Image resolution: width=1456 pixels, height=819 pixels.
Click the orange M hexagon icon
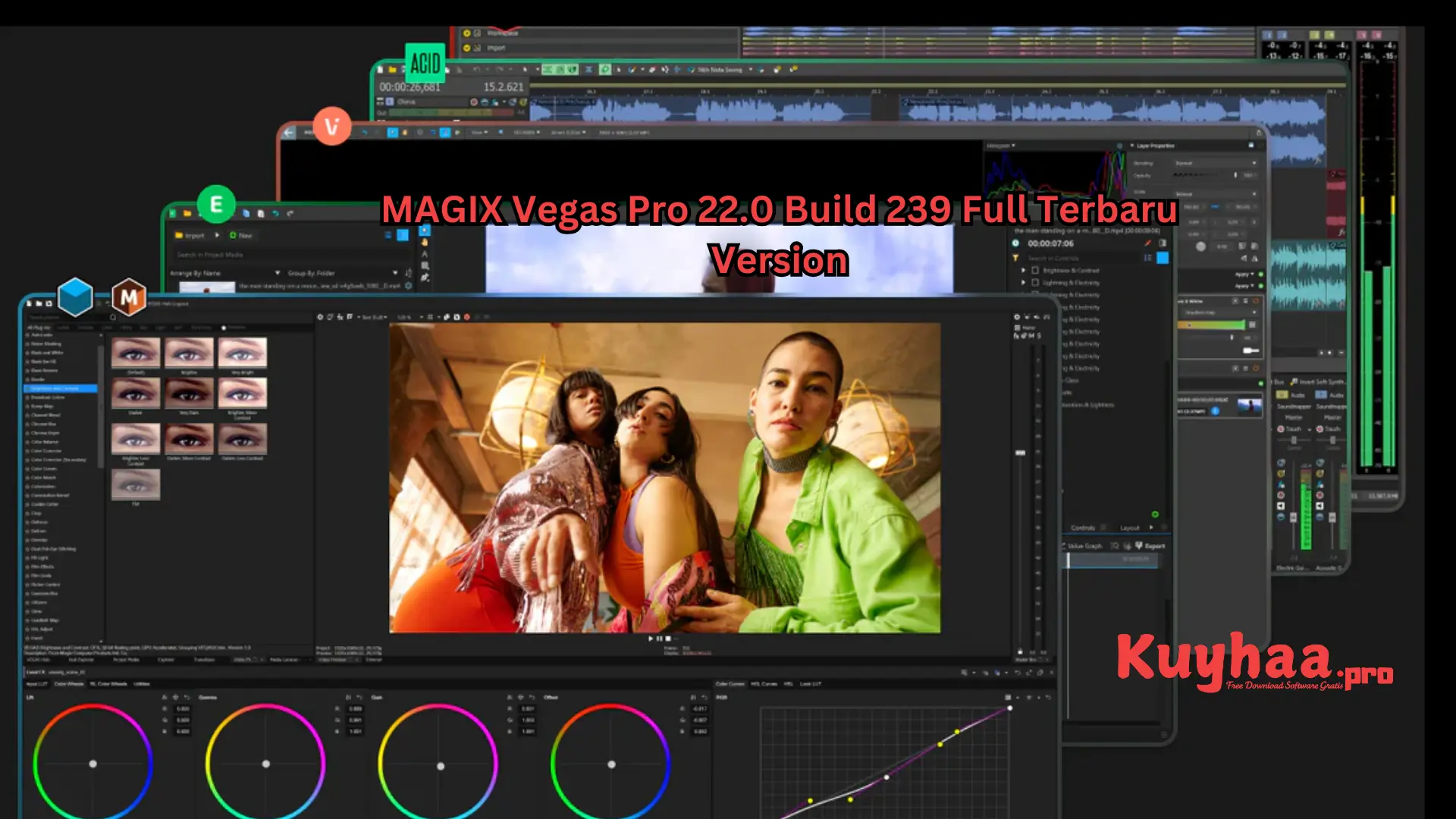tap(129, 297)
